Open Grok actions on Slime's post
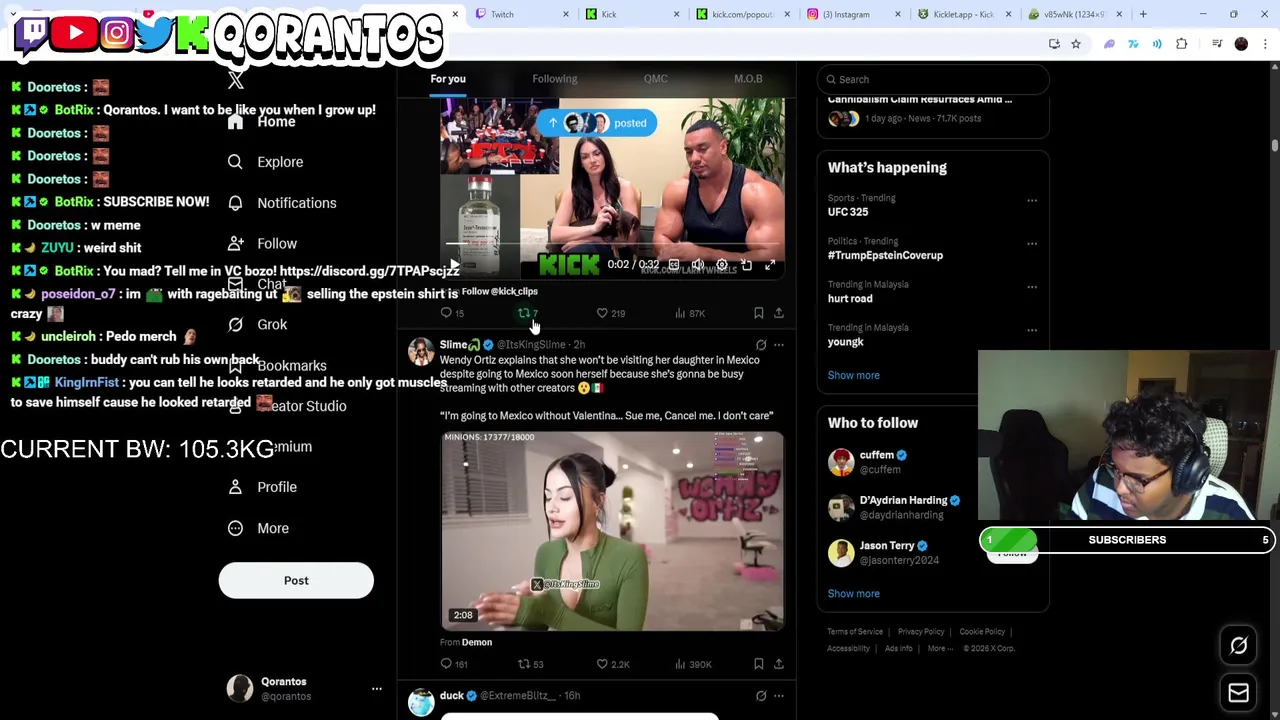This screenshot has height=720, width=1280. click(x=761, y=345)
